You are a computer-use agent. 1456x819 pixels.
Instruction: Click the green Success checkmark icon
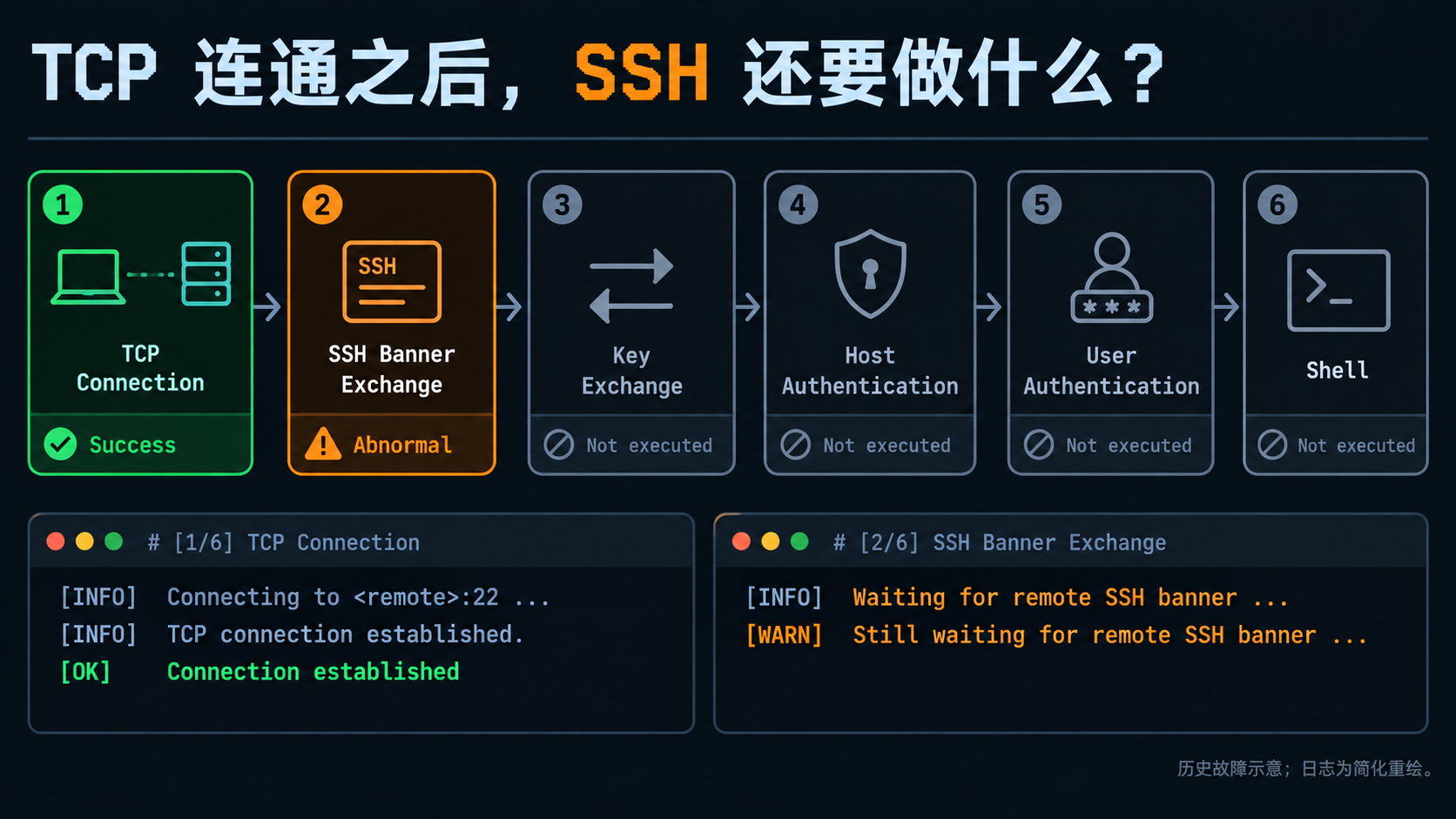pyautogui.click(x=60, y=444)
